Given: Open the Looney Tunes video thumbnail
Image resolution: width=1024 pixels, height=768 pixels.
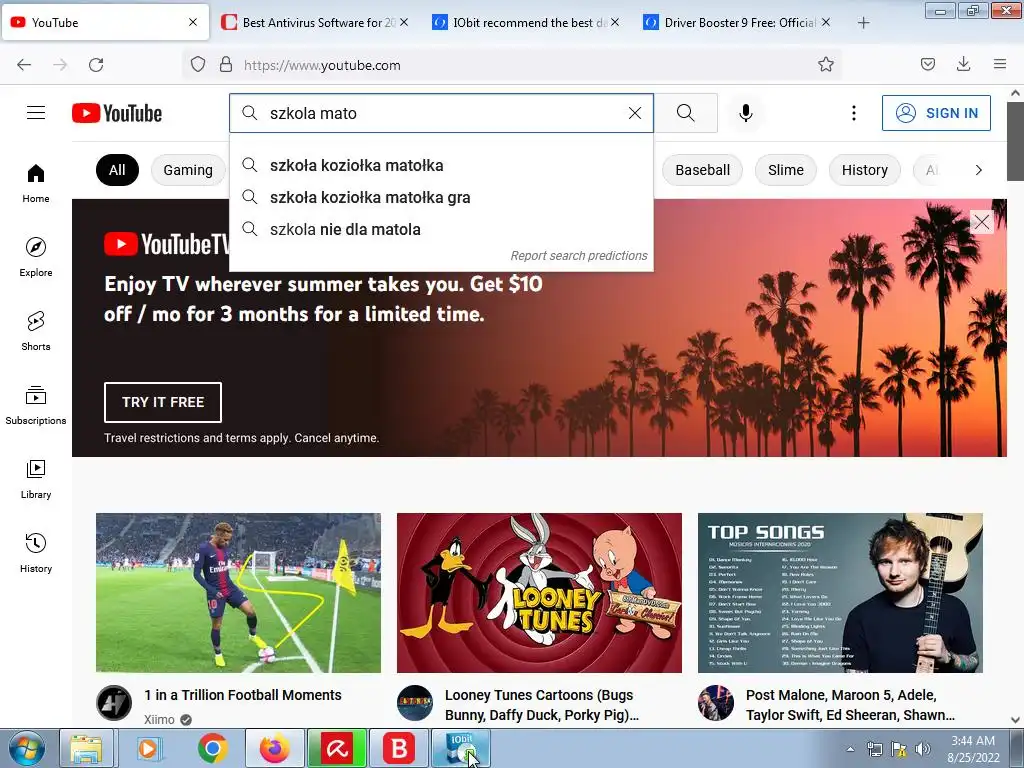Looking at the screenshot, I should tap(539, 592).
